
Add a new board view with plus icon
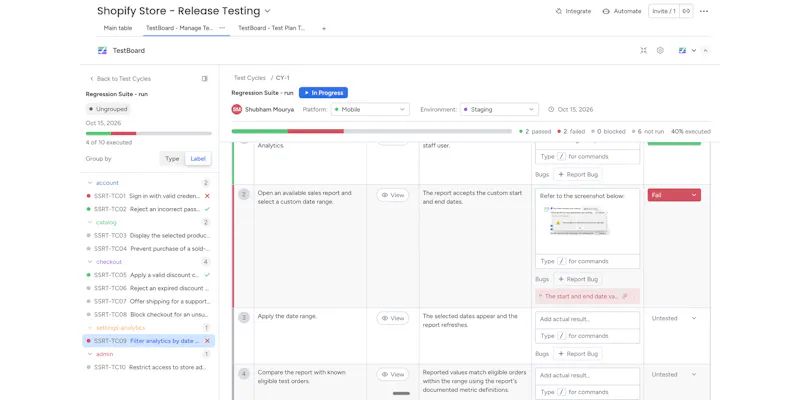[x=323, y=29]
